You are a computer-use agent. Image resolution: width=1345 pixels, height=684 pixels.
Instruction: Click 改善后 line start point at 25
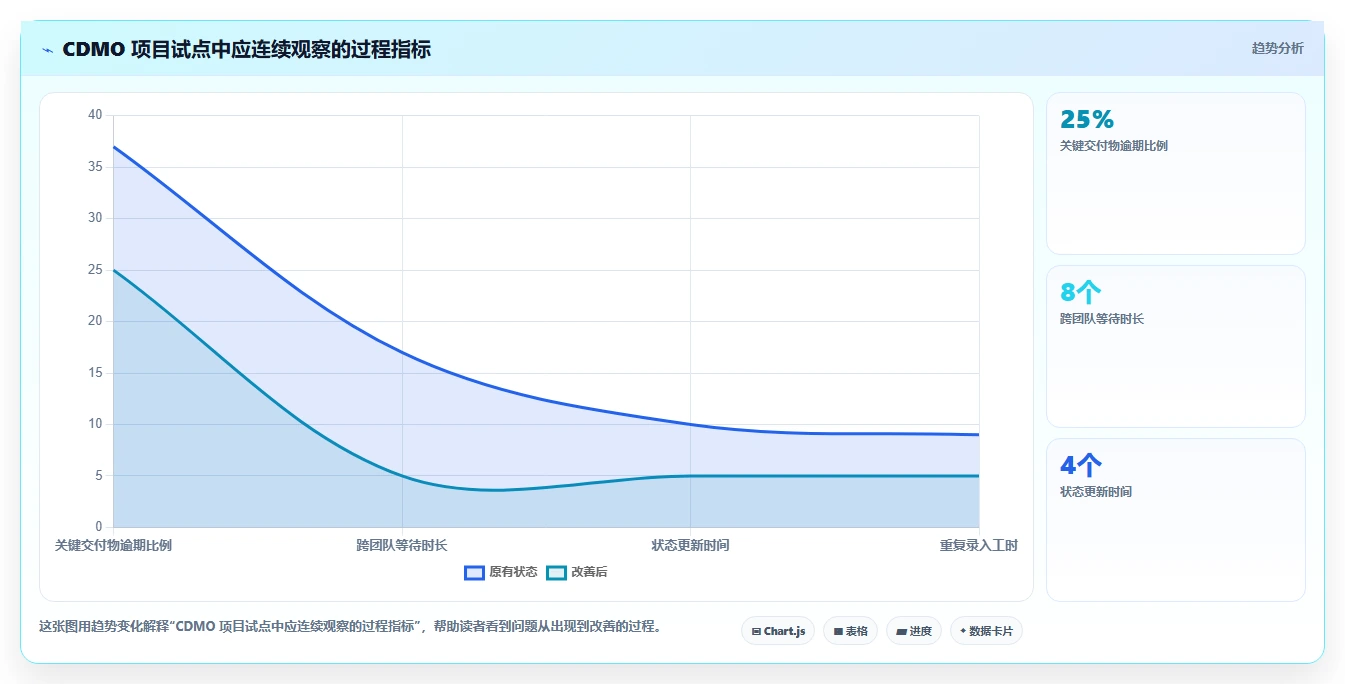[113, 270]
